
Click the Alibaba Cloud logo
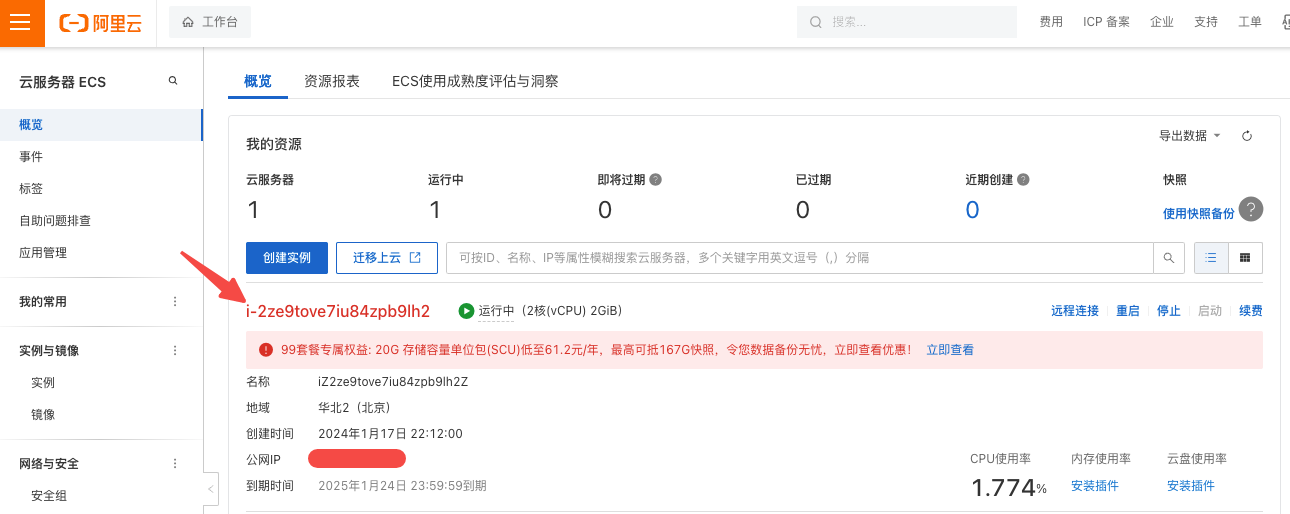click(100, 23)
